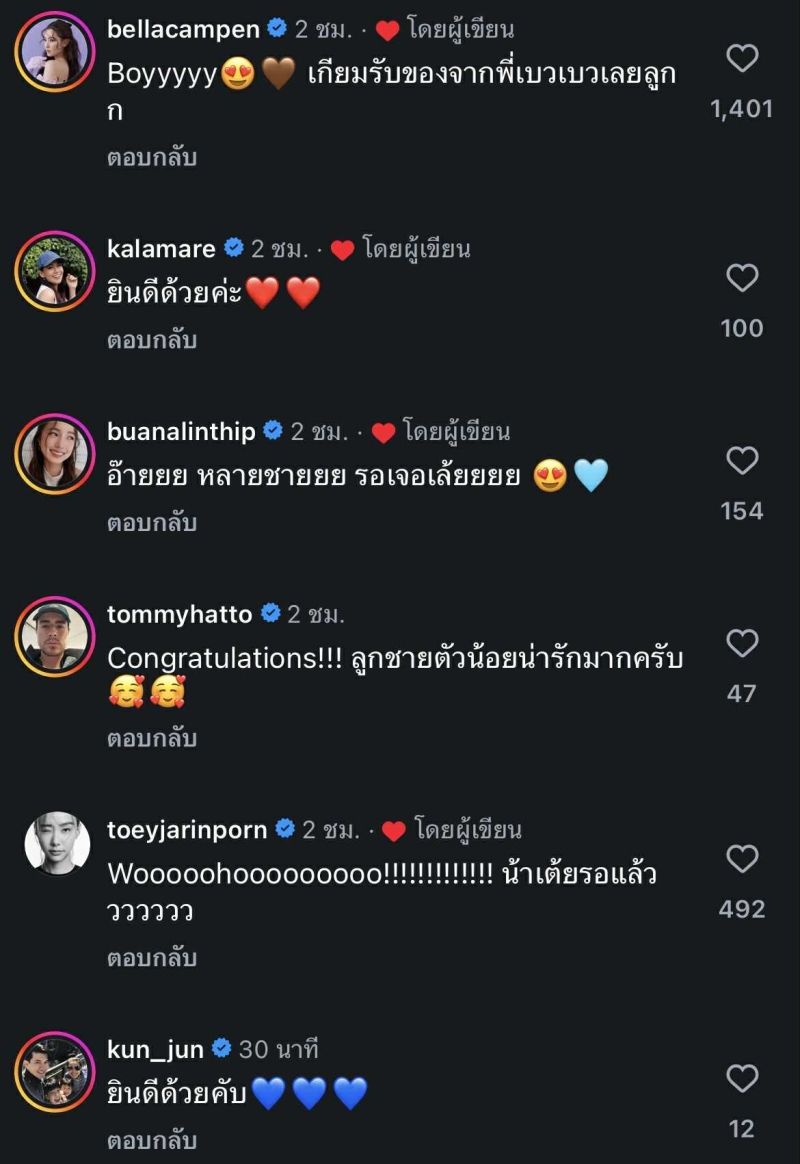
Task: Reply to tommyhatto's congratulations comment
Action: [152, 739]
